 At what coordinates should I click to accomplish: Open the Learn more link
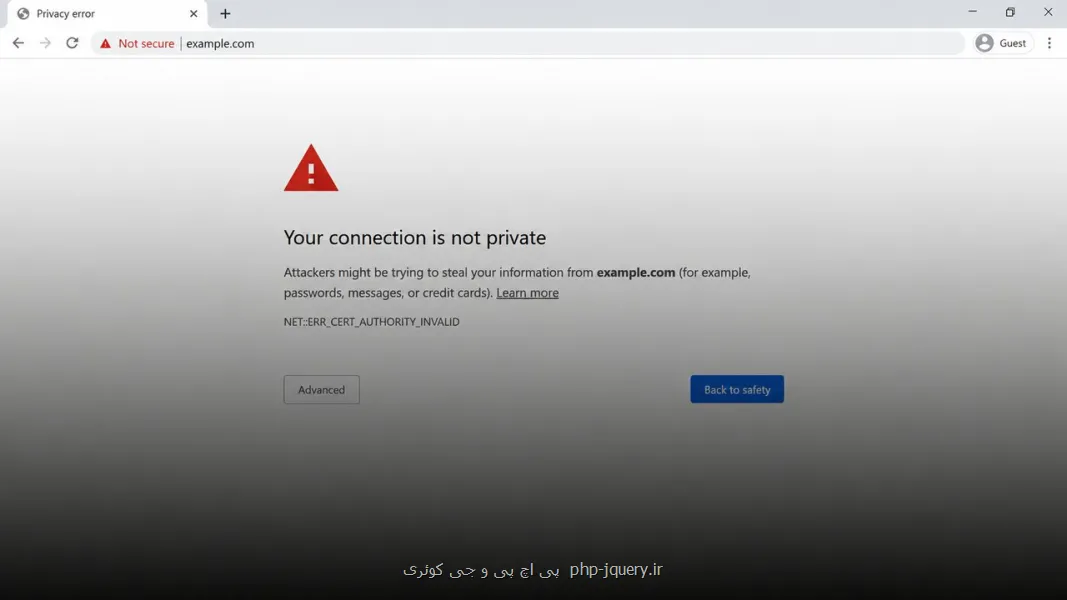pos(527,293)
